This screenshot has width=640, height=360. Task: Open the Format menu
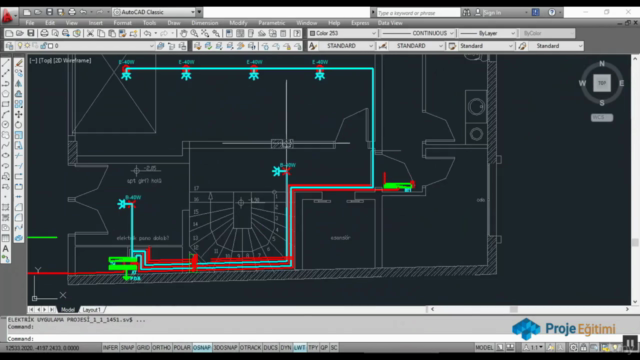122,23
